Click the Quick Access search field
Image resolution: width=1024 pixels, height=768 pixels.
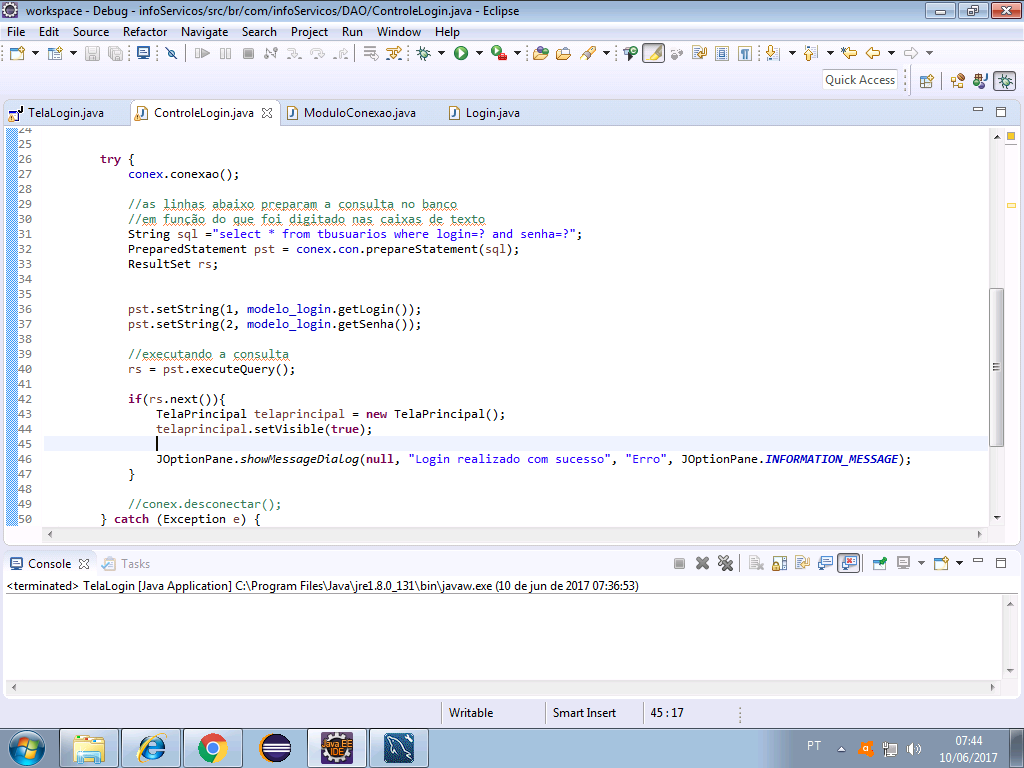coord(859,80)
